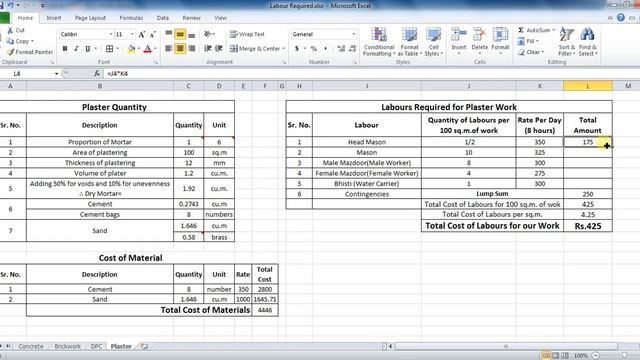The image size is (640, 360).
Task: Switch to the Formulas tab
Action: coord(131,18)
